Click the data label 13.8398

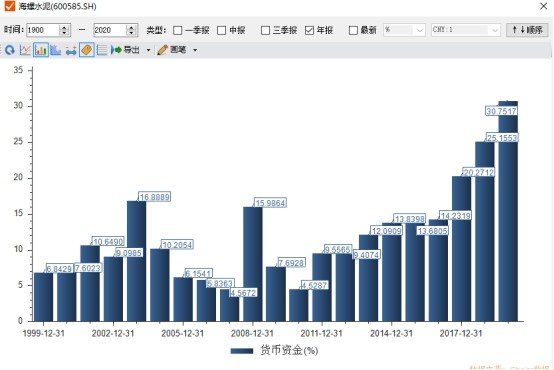pos(409,219)
